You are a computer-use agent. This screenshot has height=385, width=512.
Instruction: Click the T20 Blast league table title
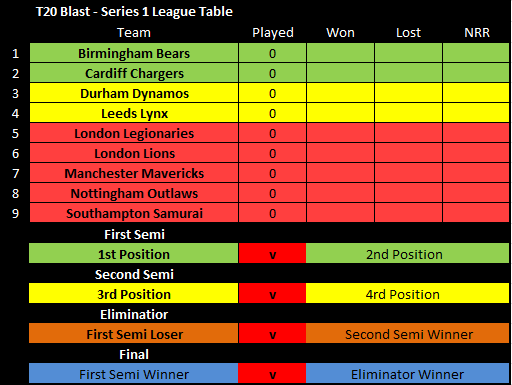point(134,12)
